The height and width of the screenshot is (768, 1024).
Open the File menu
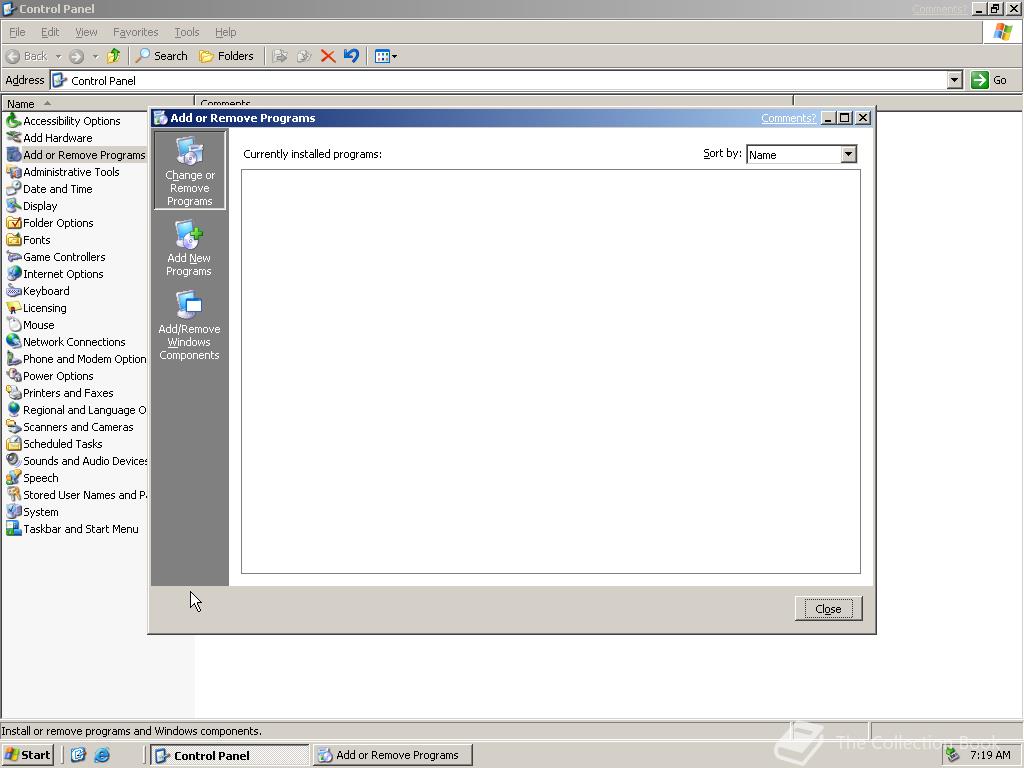tap(17, 32)
